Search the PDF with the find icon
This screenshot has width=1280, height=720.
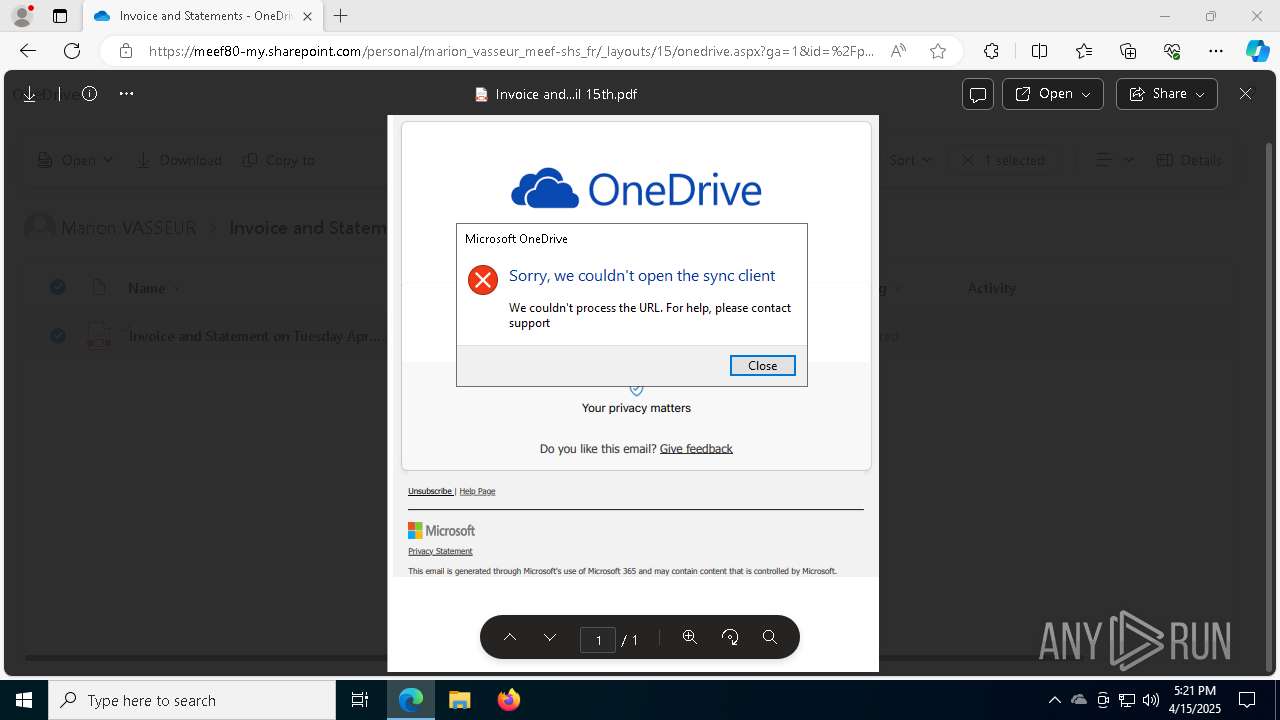770,637
